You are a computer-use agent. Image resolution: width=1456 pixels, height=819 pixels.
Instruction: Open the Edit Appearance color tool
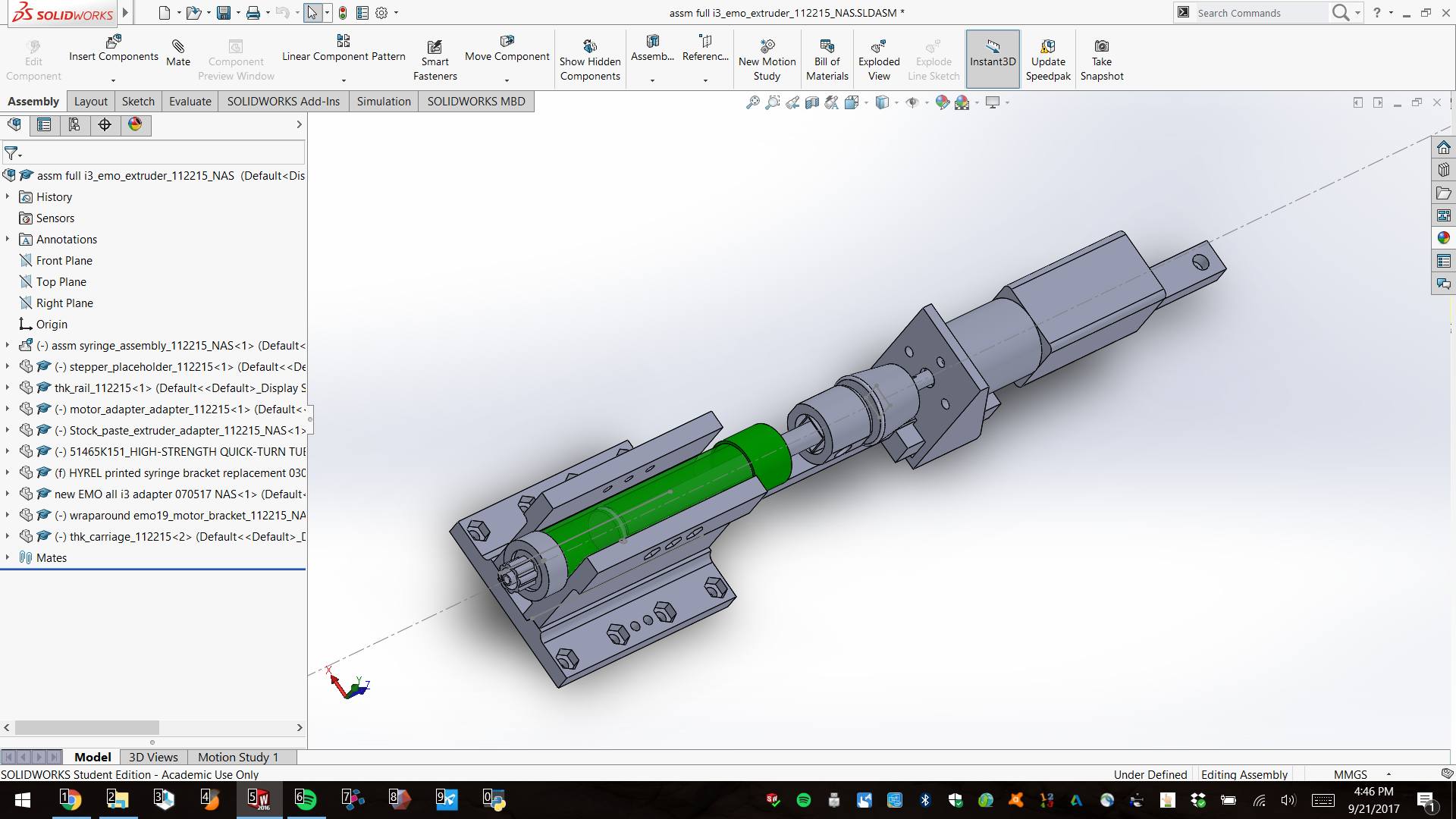coord(942,102)
